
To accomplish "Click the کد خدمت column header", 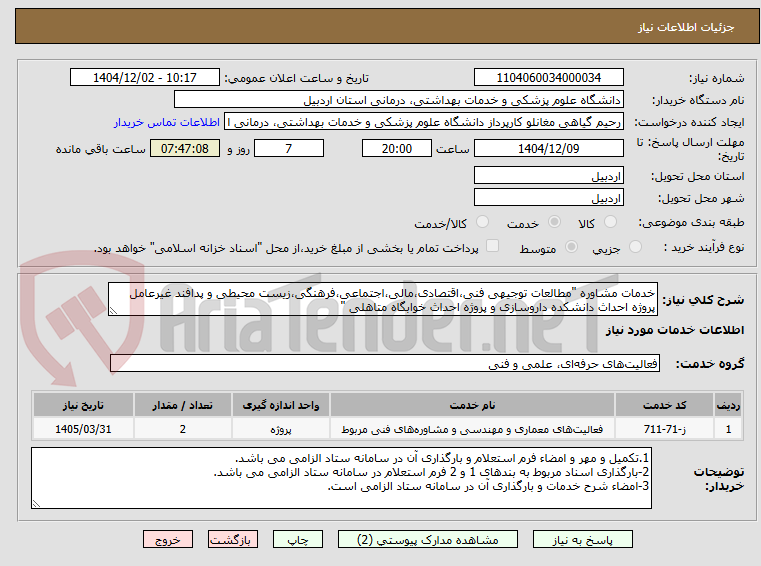I will [664, 405].
